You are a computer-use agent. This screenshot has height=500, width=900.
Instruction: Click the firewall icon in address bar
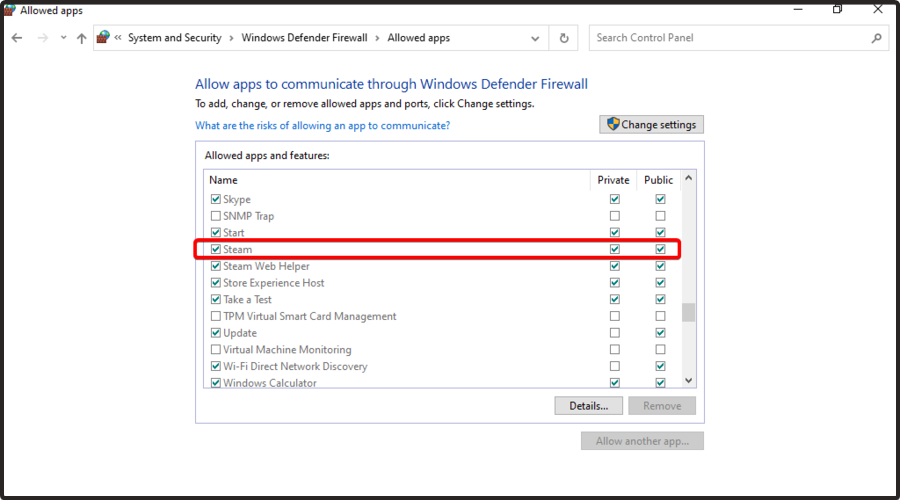tap(103, 37)
